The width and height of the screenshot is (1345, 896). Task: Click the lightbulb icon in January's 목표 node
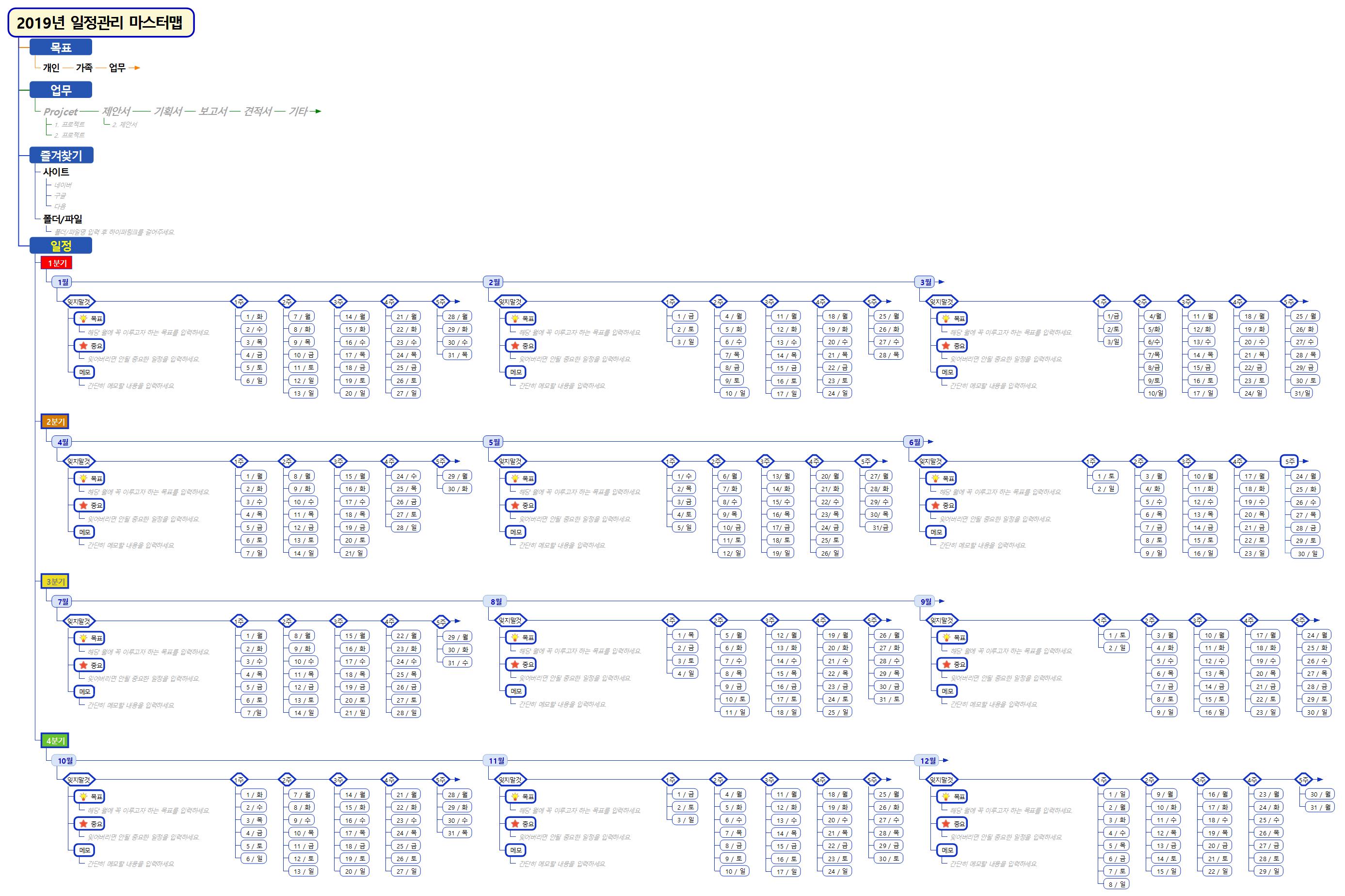coord(83,319)
